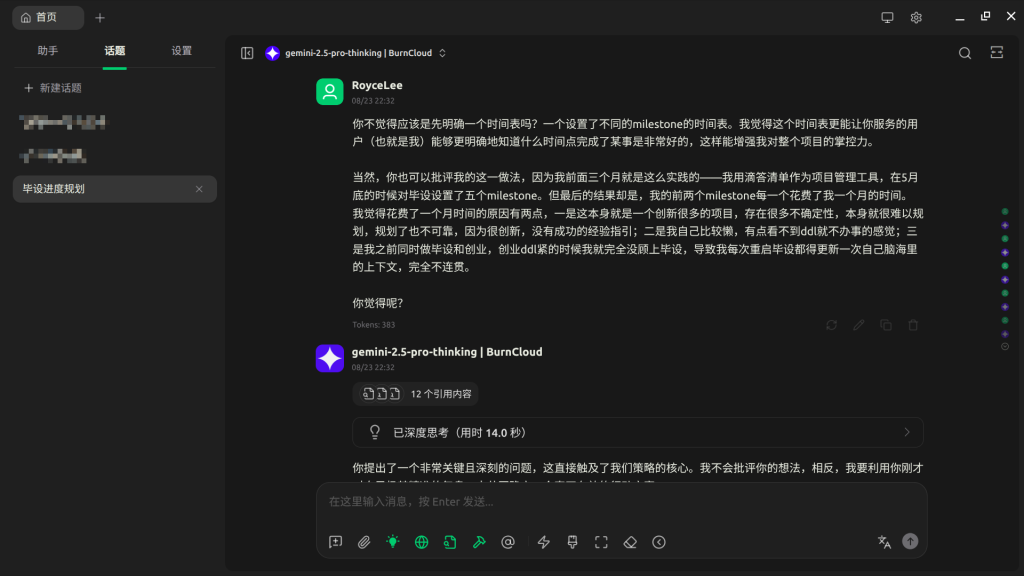The image size is (1024, 576).
Task: Switch to the 助手 tab
Action: pos(48,51)
